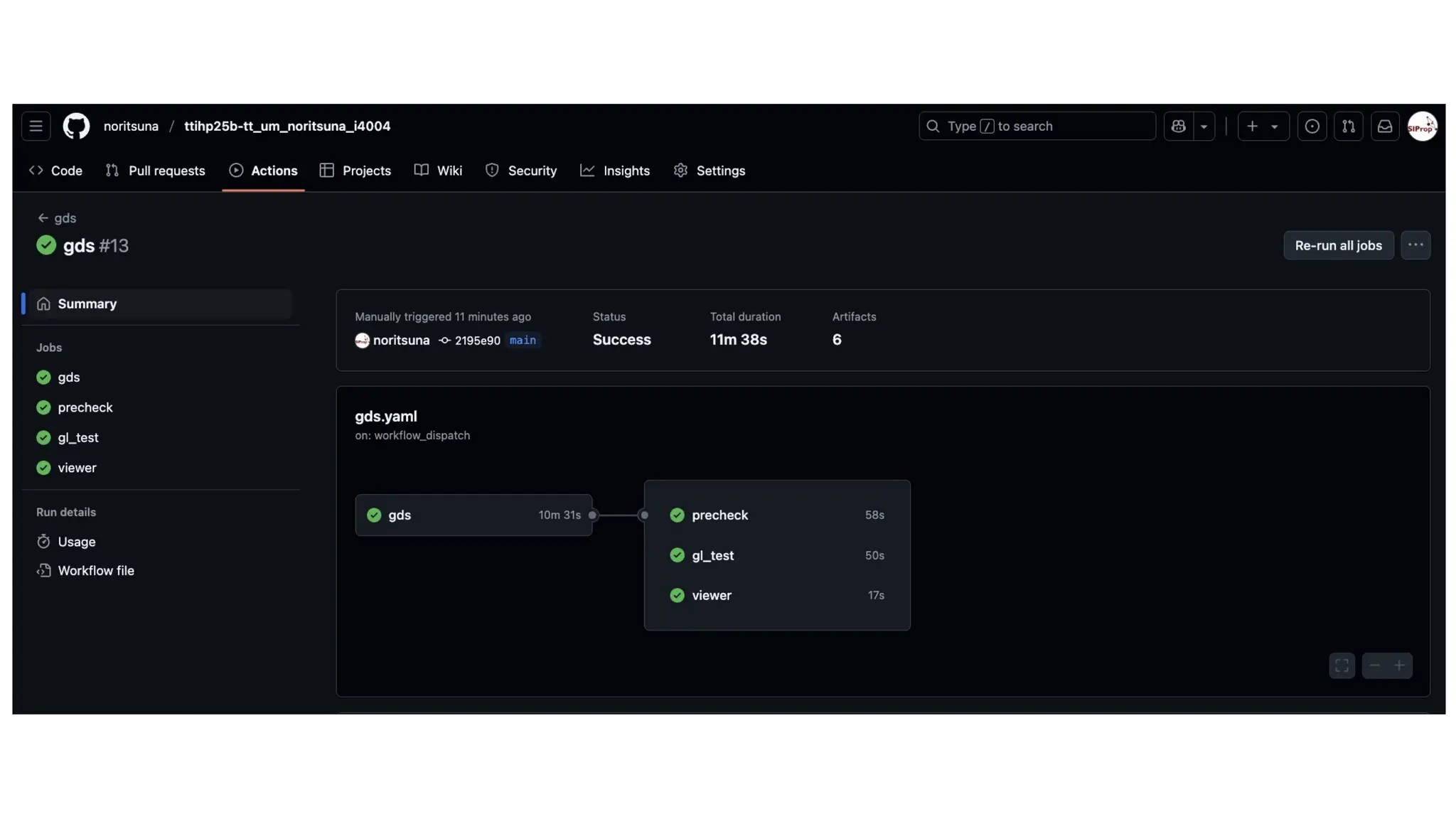Click the search input field
Screen dimensions: 1456x819
[x=1037, y=127]
